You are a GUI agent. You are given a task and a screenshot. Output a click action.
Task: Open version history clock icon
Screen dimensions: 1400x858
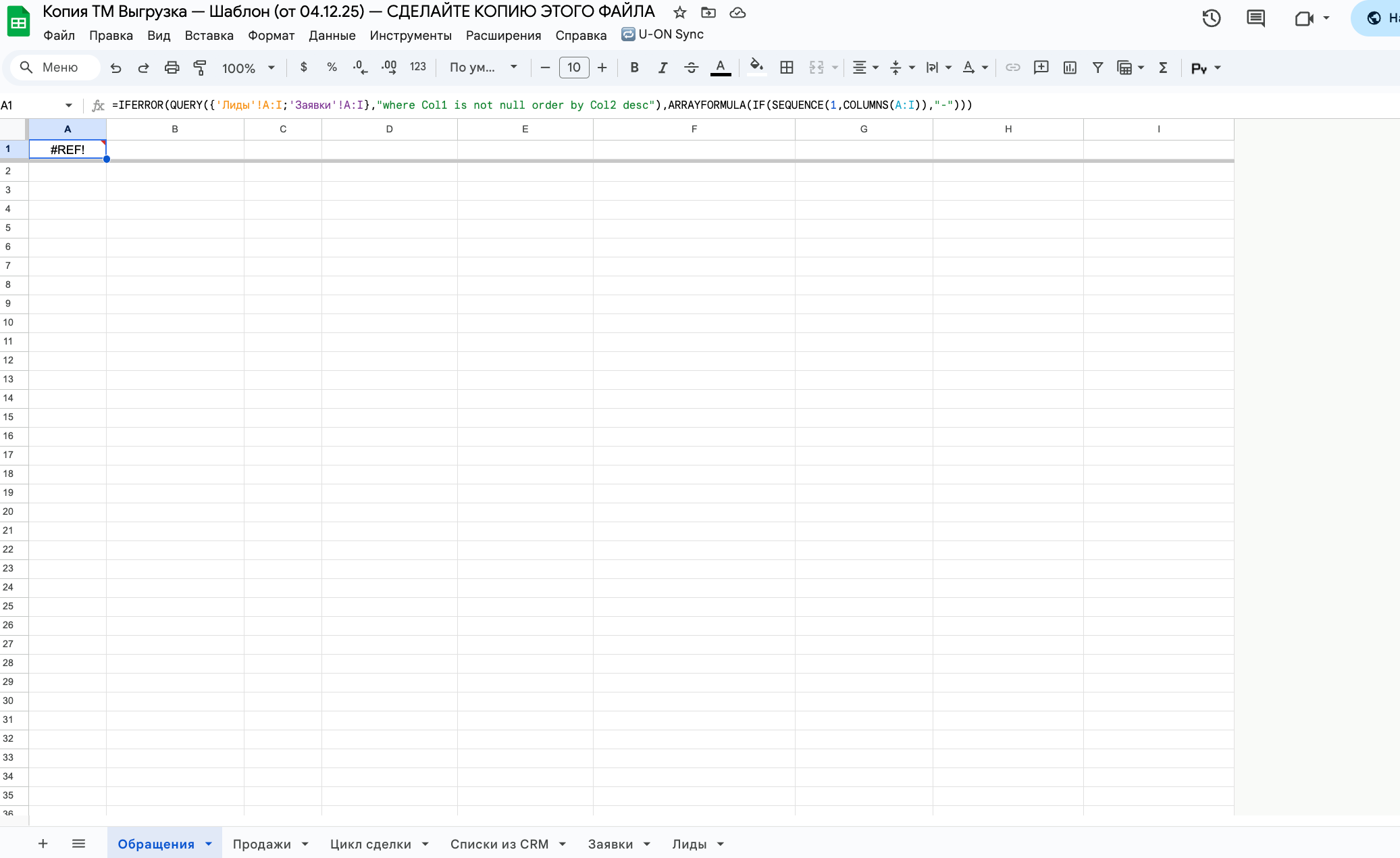[1212, 18]
